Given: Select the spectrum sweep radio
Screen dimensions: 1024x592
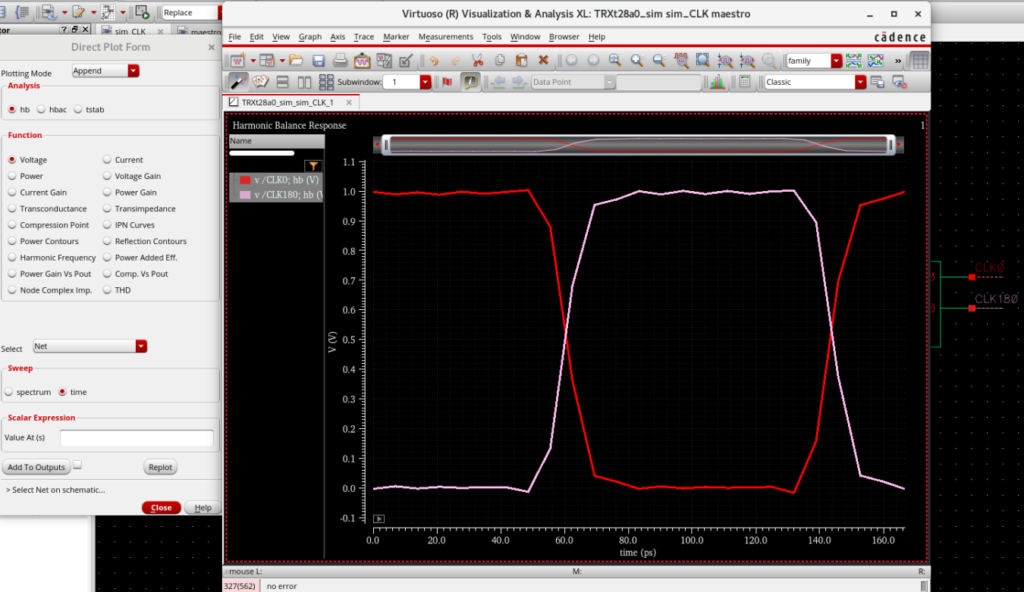Looking at the screenshot, I should (9, 392).
